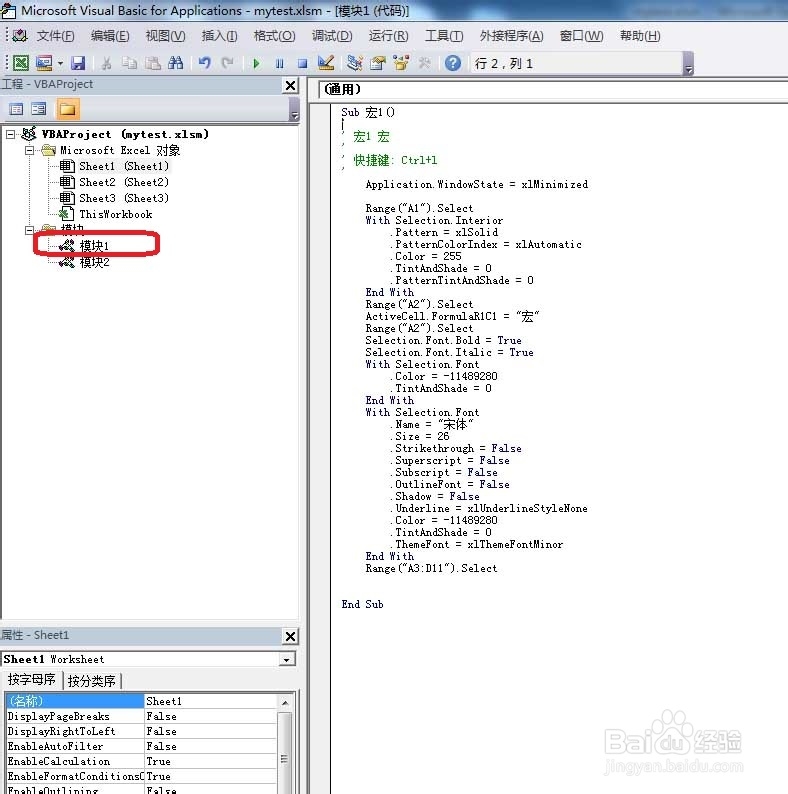Click the Break pause icon

[280, 63]
